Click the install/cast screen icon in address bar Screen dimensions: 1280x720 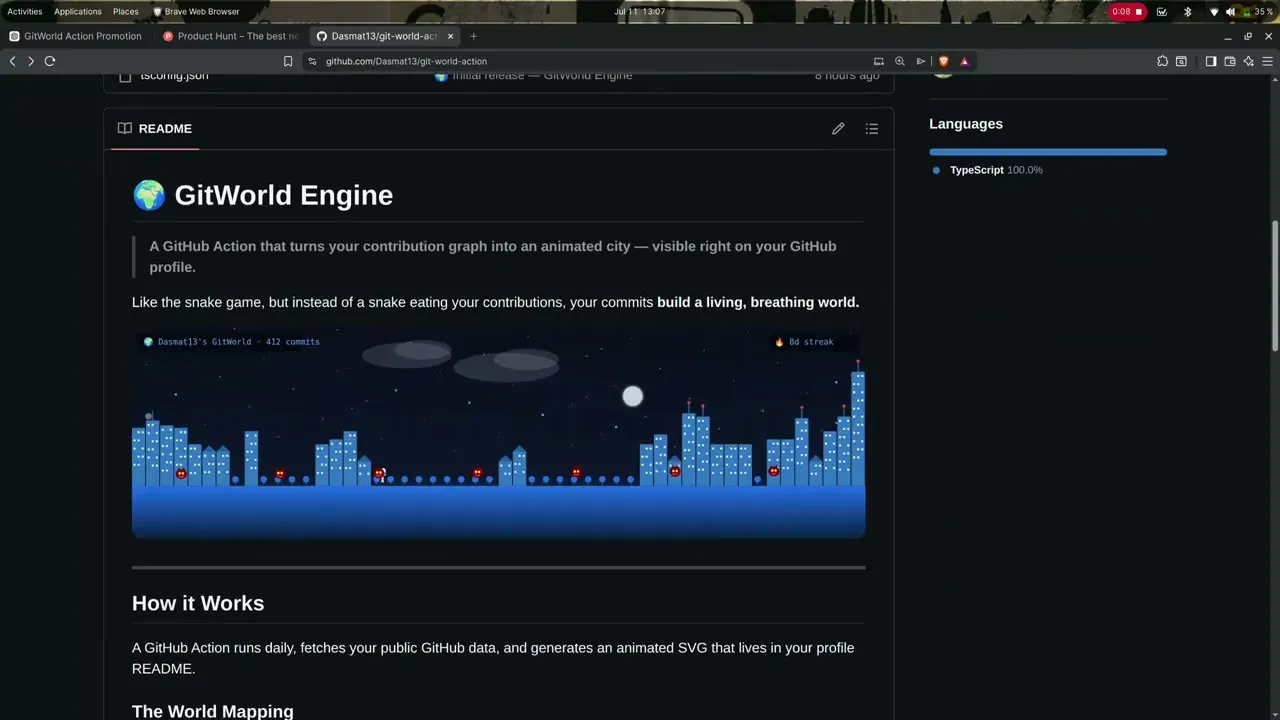pos(879,61)
